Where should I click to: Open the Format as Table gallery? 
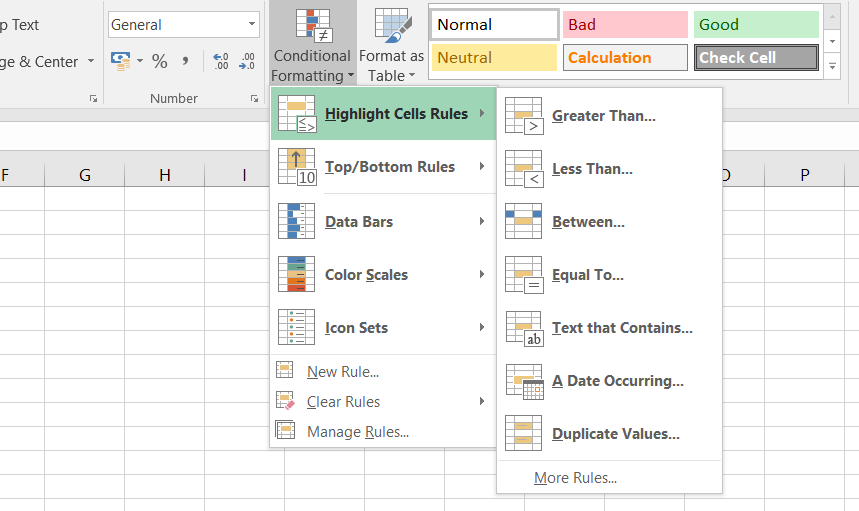[392, 44]
